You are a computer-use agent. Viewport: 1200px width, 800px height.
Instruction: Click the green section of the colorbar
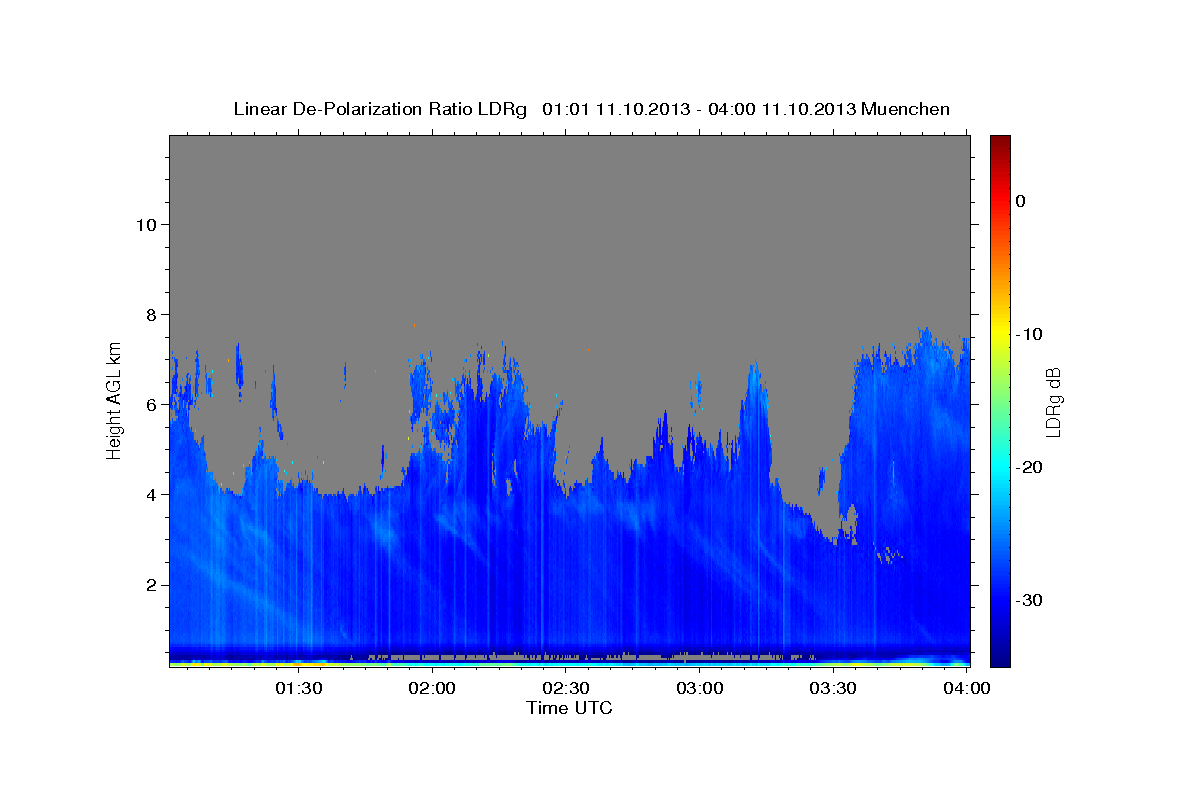click(x=1000, y=400)
